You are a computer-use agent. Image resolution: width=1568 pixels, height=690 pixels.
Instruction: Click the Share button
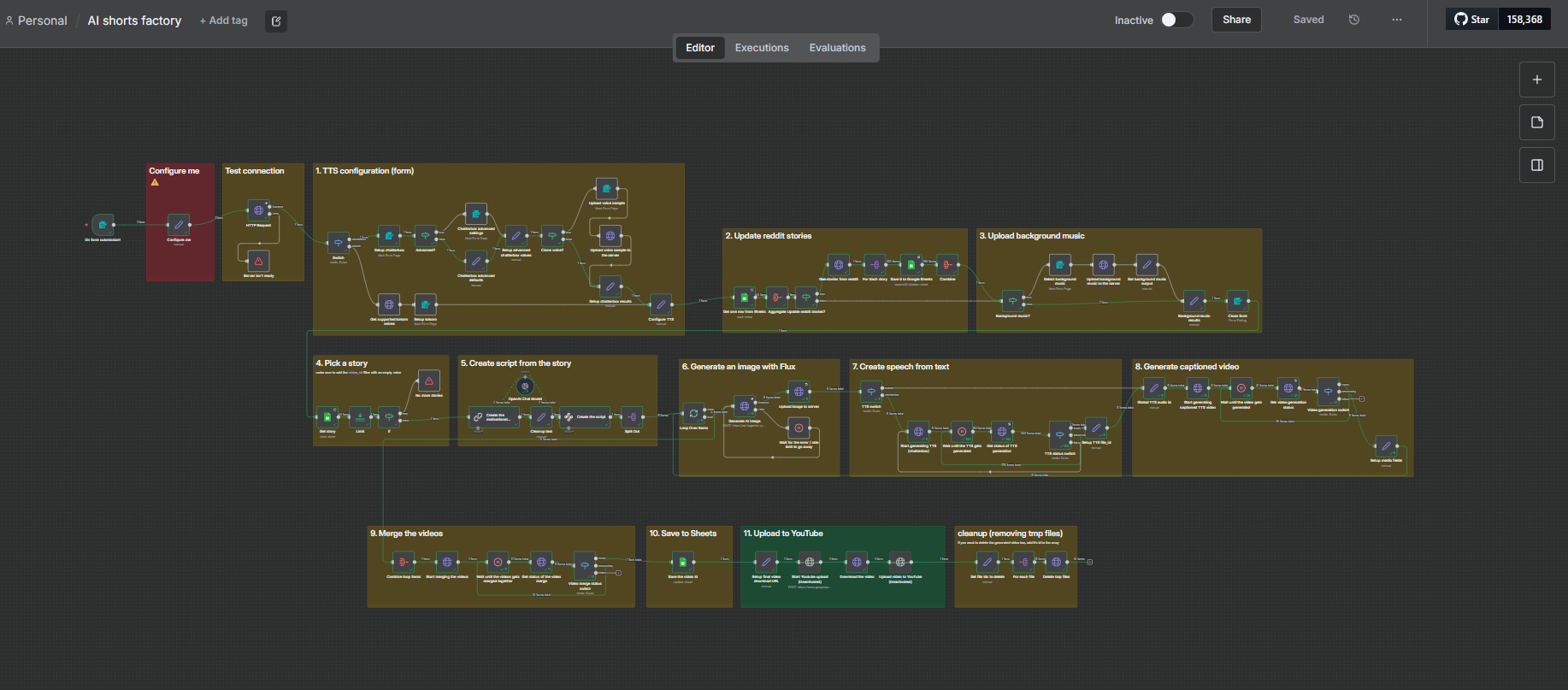pyautogui.click(x=1236, y=20)
